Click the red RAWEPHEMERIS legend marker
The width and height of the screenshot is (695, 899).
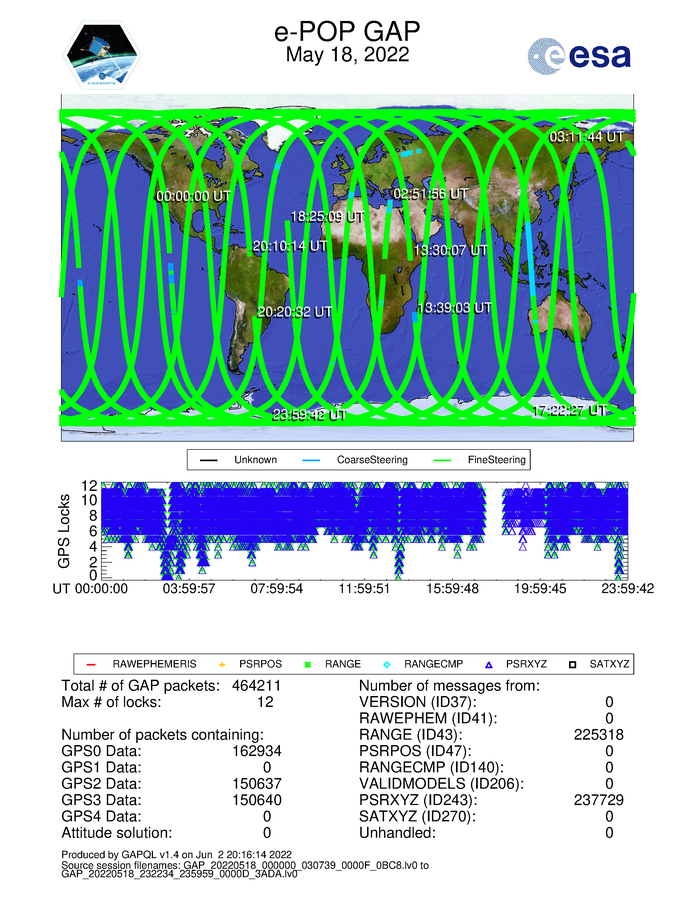coord(91,663)
